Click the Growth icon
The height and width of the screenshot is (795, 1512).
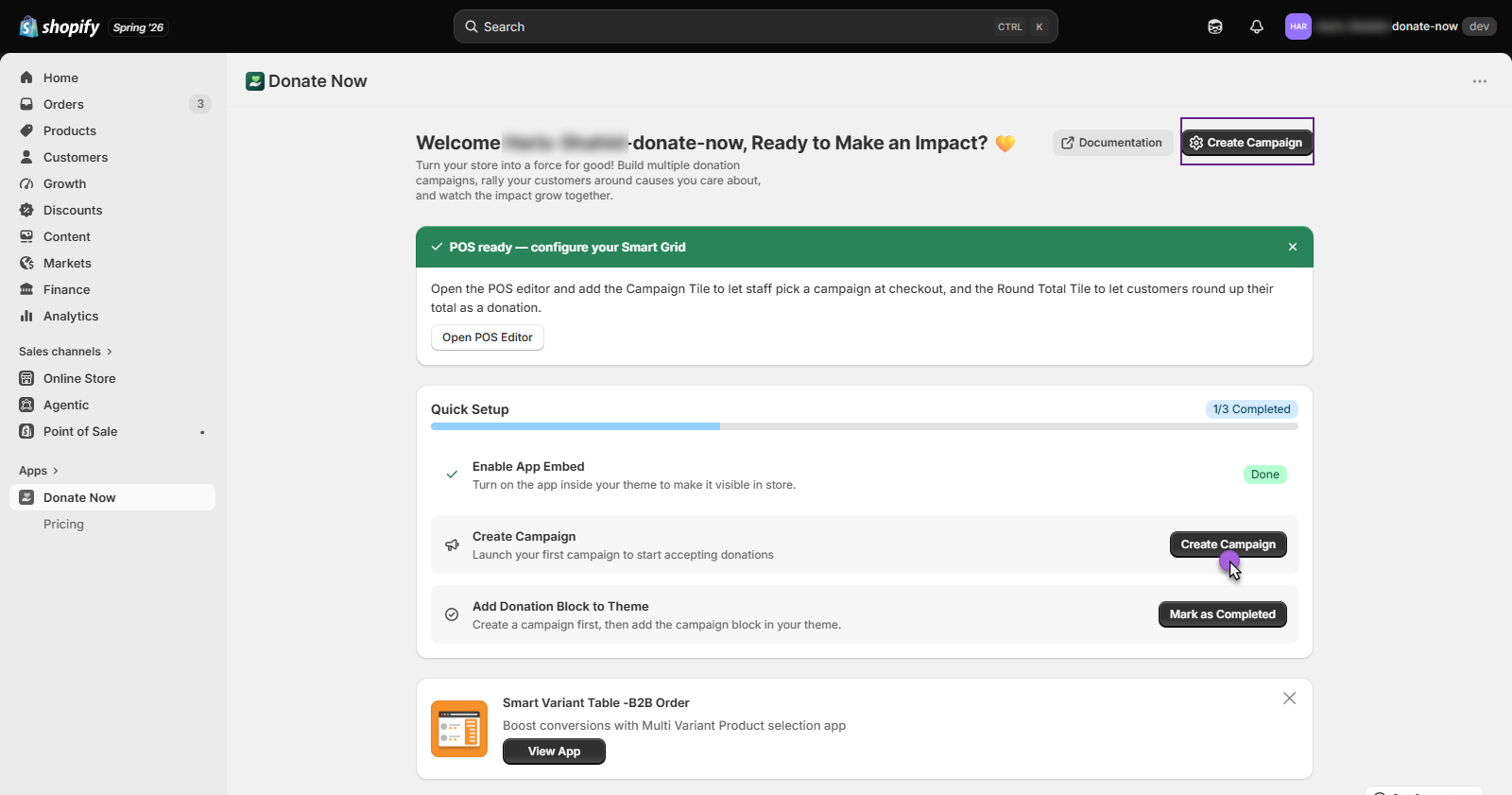[26, 183]
